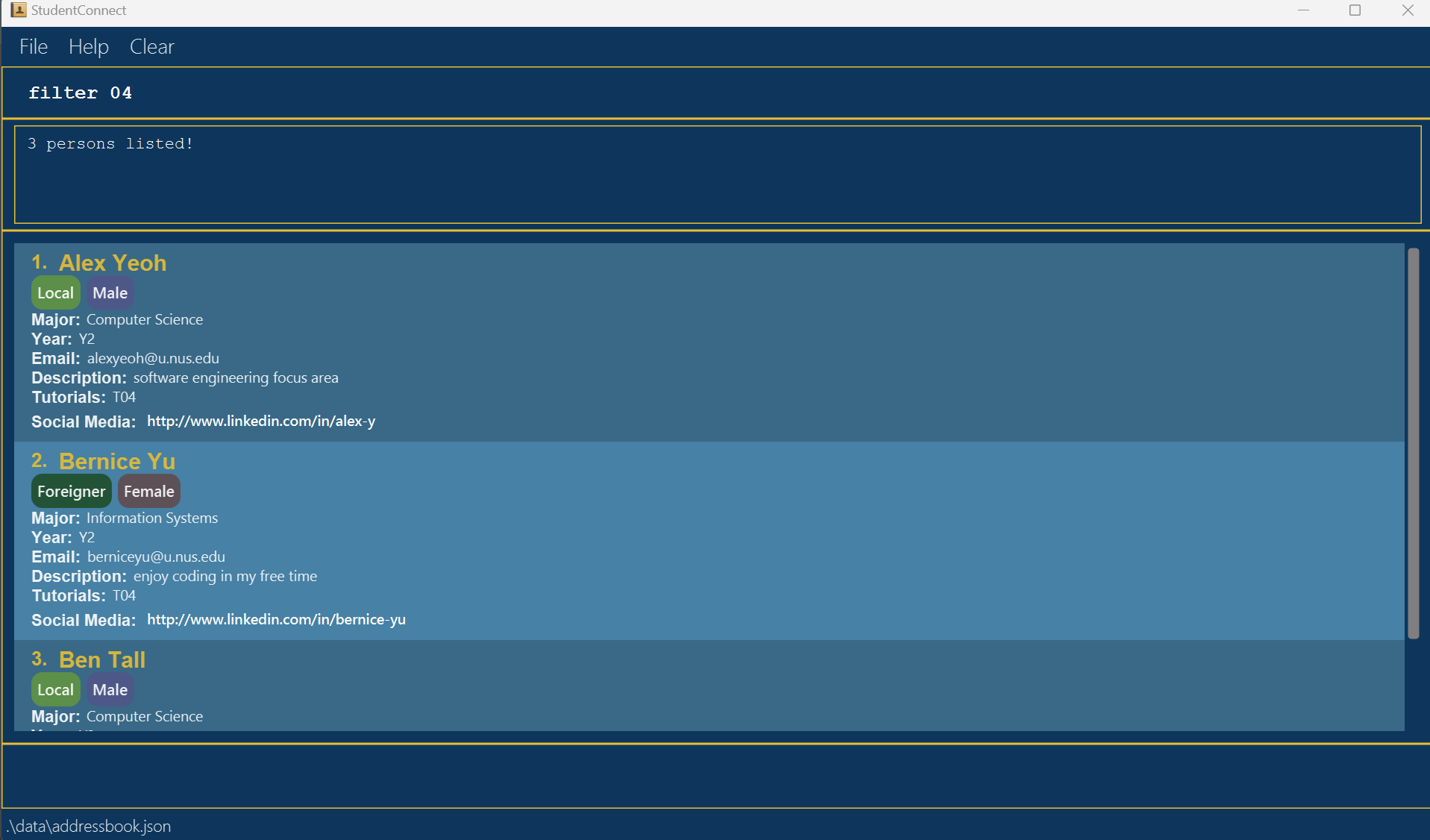Click the StudentConnect app icon in title bar
The width and height of the screenshot is (1430, 840).
point(19,10)
